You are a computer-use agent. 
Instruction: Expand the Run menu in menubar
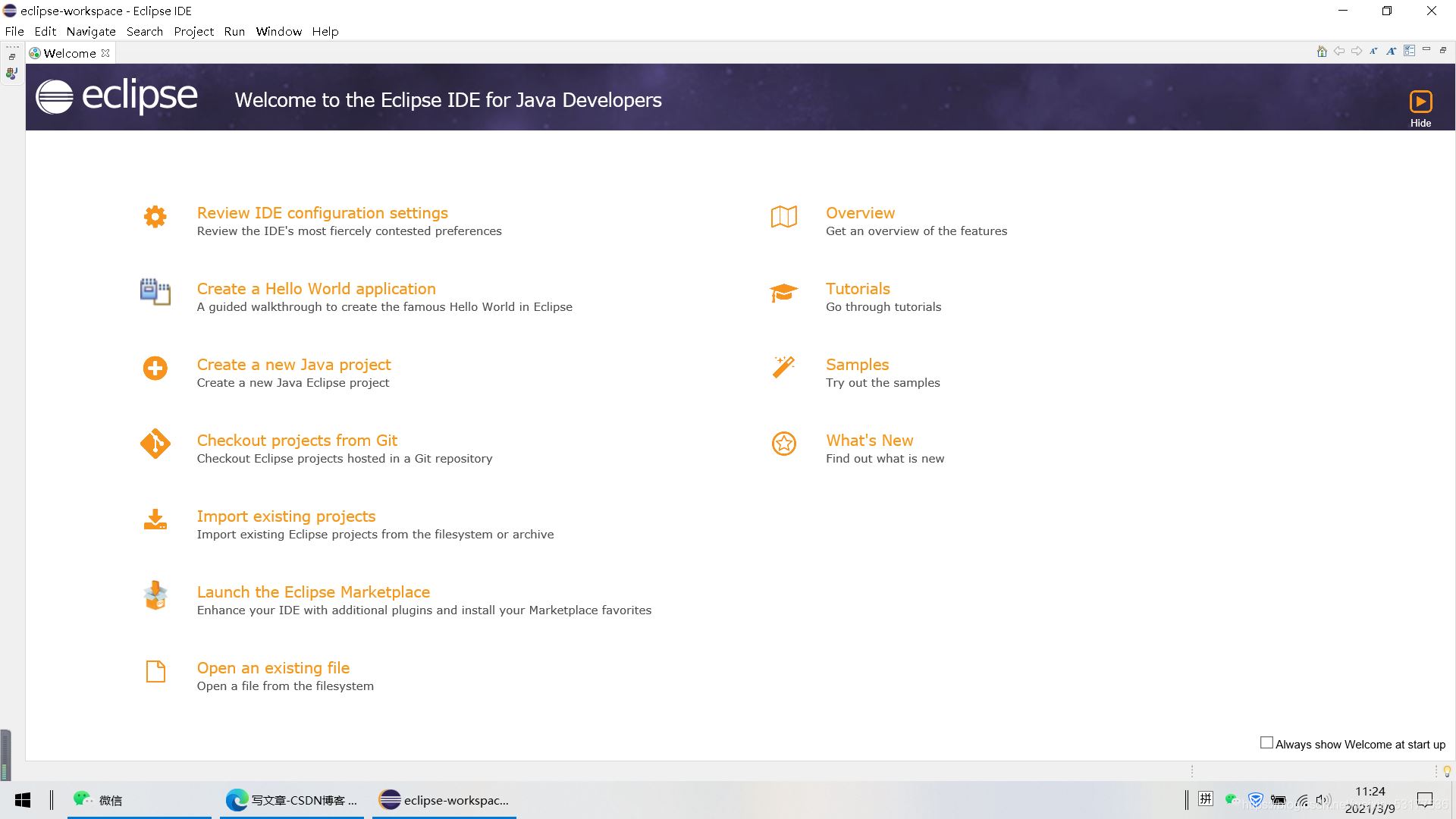coord(234,31)
